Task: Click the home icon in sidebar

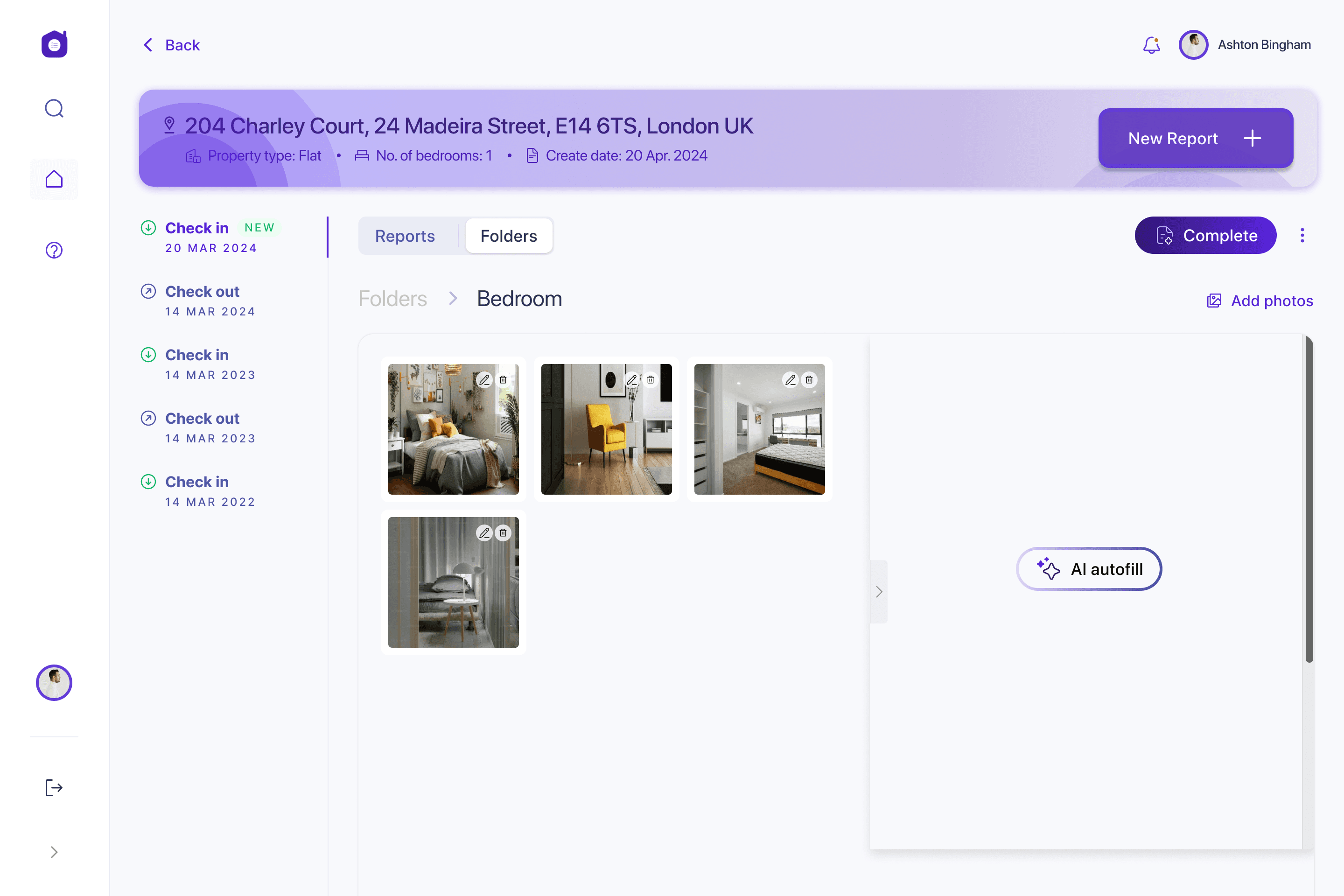Action: 54,179
